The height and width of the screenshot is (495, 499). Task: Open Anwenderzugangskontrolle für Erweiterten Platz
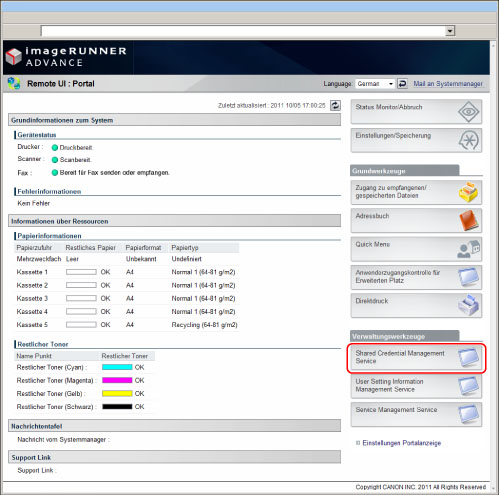click(x=416, y=277)
